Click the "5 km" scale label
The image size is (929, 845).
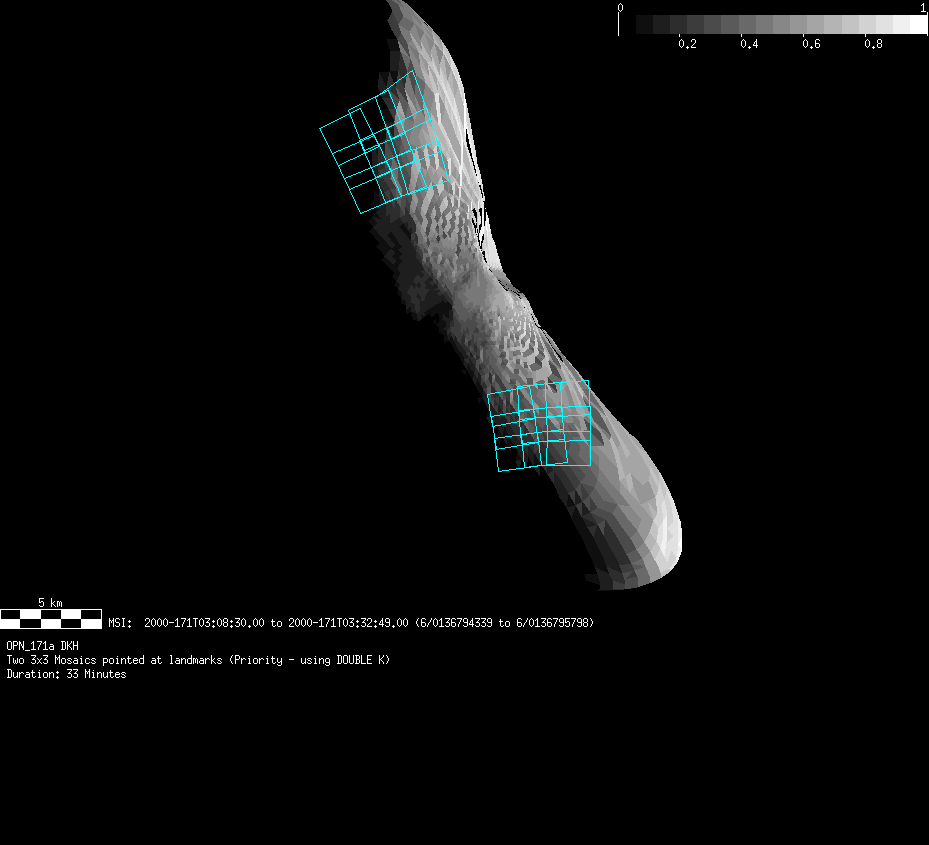tap(50, 603)
